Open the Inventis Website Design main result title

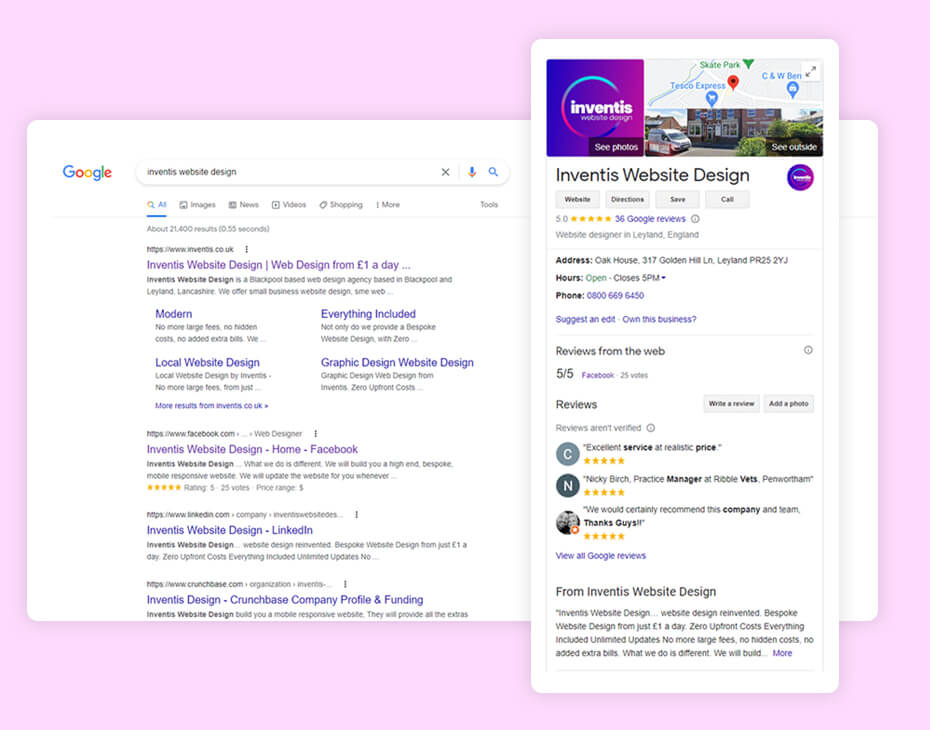[x=278, y=265]
